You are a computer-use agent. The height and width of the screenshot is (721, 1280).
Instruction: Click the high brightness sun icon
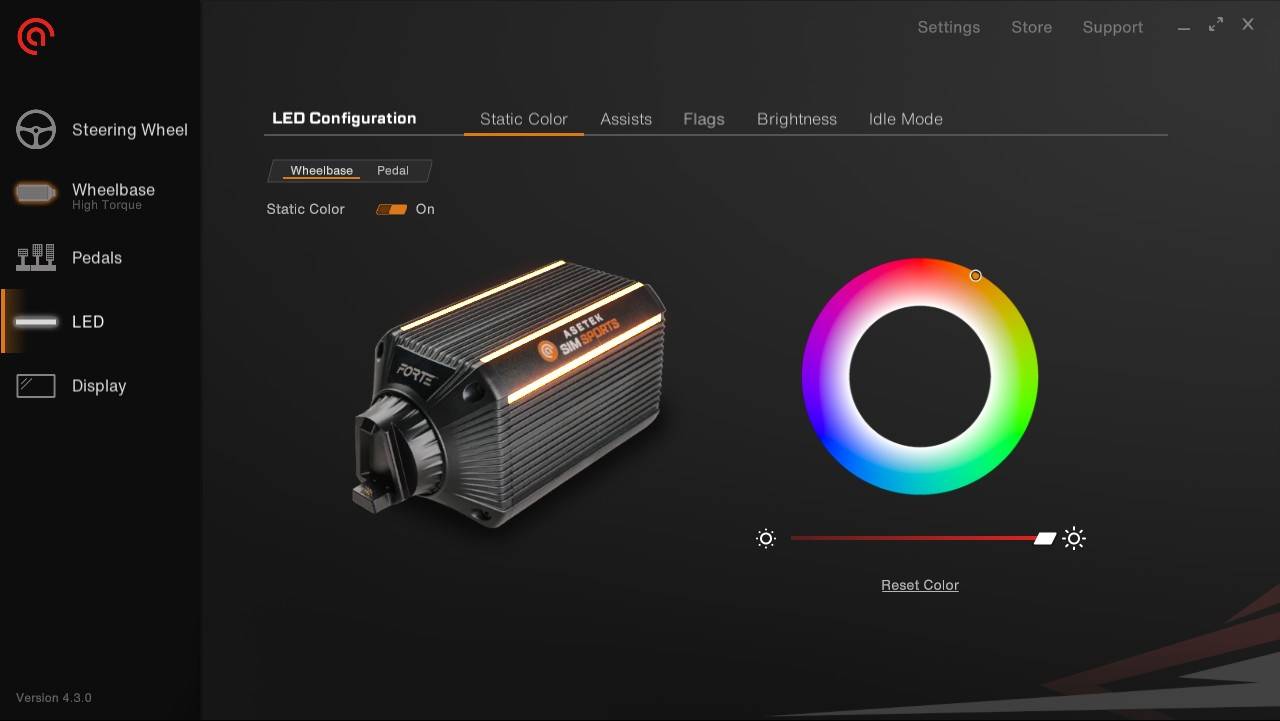click(x=1074, y=539)
